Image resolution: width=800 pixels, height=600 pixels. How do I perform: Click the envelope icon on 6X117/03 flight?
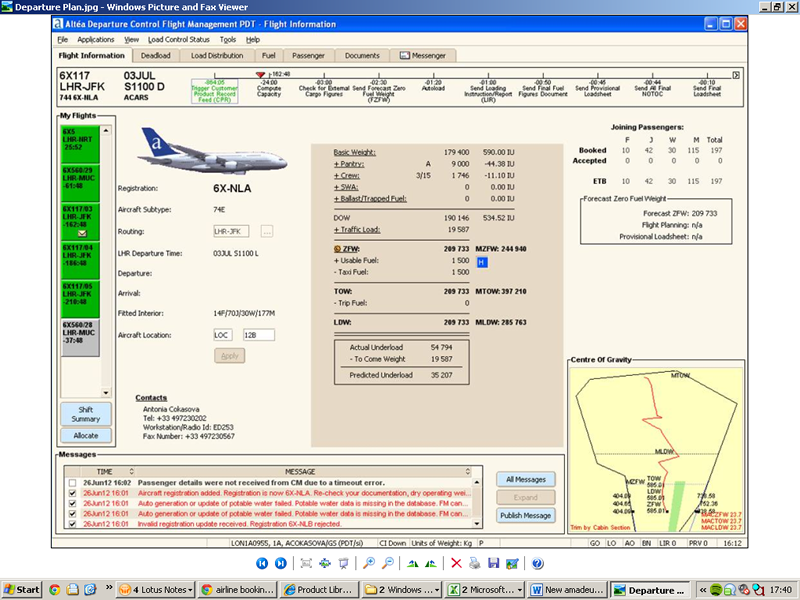click(x=82, y=234)
